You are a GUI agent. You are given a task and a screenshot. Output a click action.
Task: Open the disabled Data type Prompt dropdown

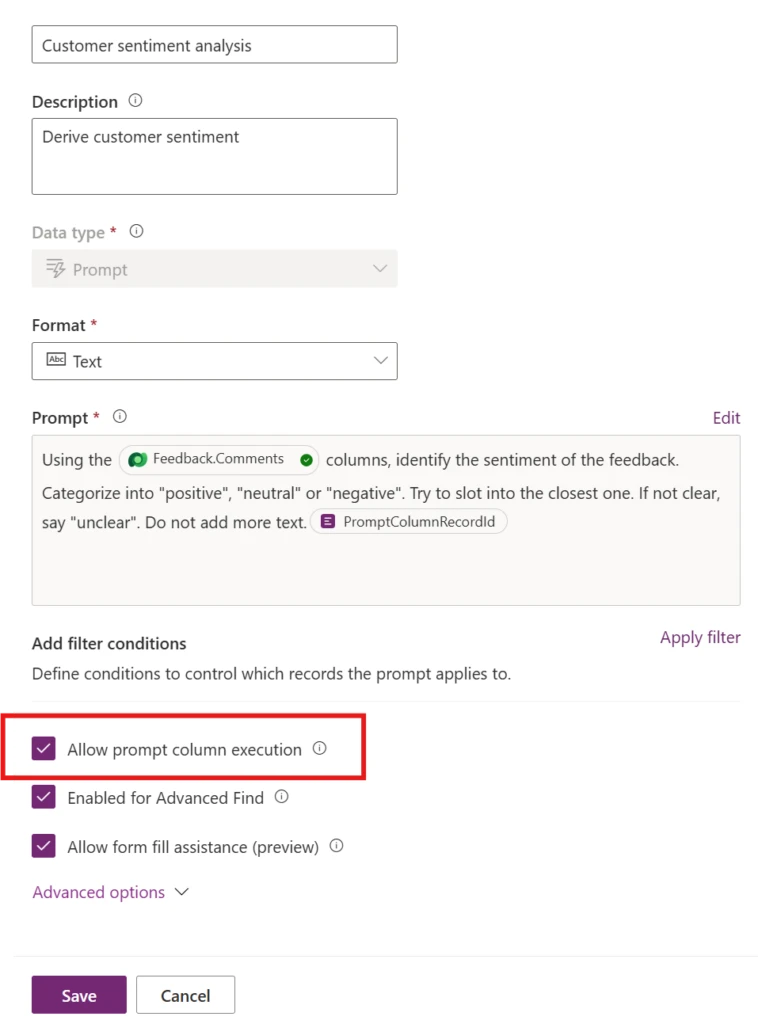point(215,269)
